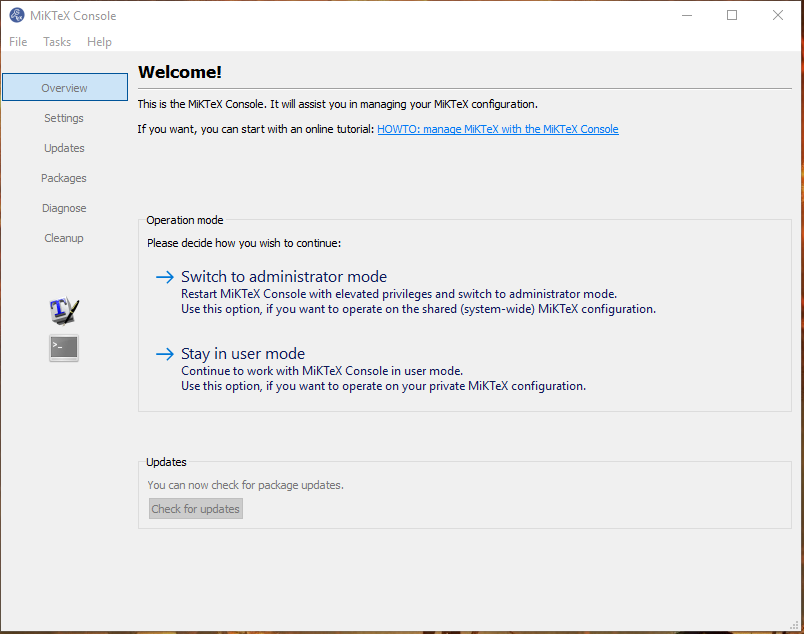The width and height of the screenshot is (804, 634).
Task: Launch TeXworks editor icon in sidebar
Action: pos(64,311)
